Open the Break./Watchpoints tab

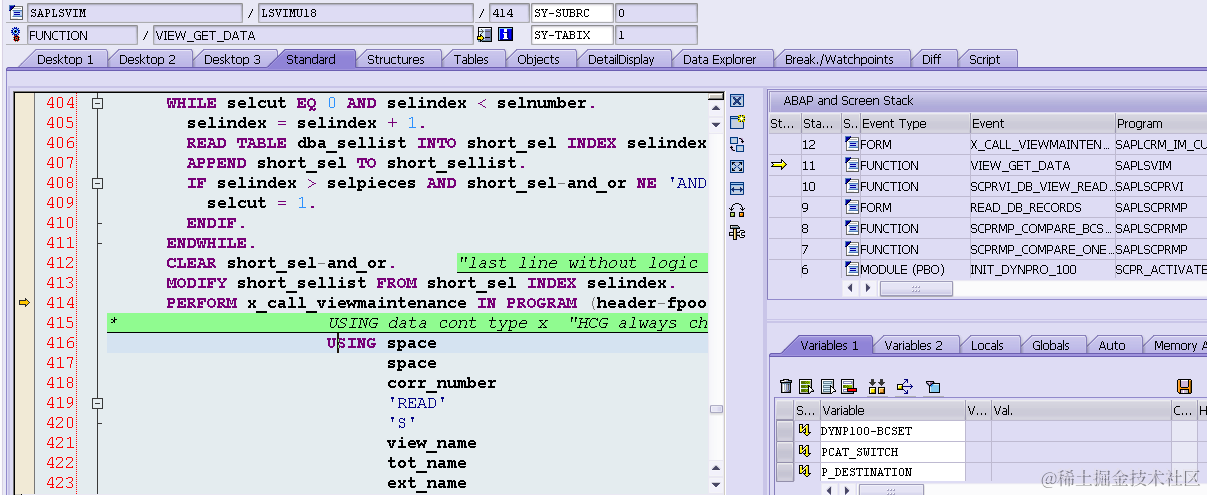click(x=839, y=59)
